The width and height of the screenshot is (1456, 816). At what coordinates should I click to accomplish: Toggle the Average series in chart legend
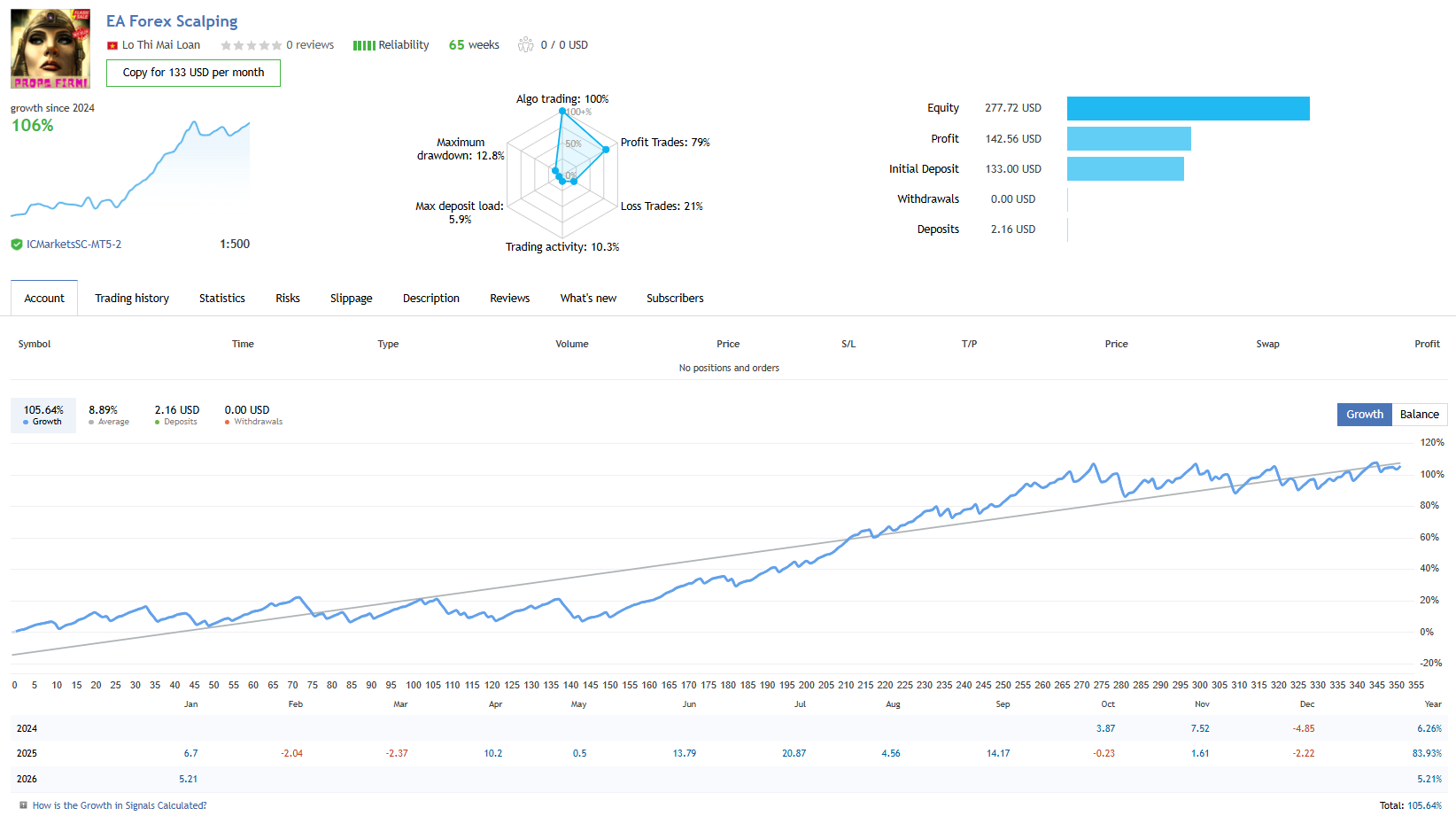tap(108, 415)
